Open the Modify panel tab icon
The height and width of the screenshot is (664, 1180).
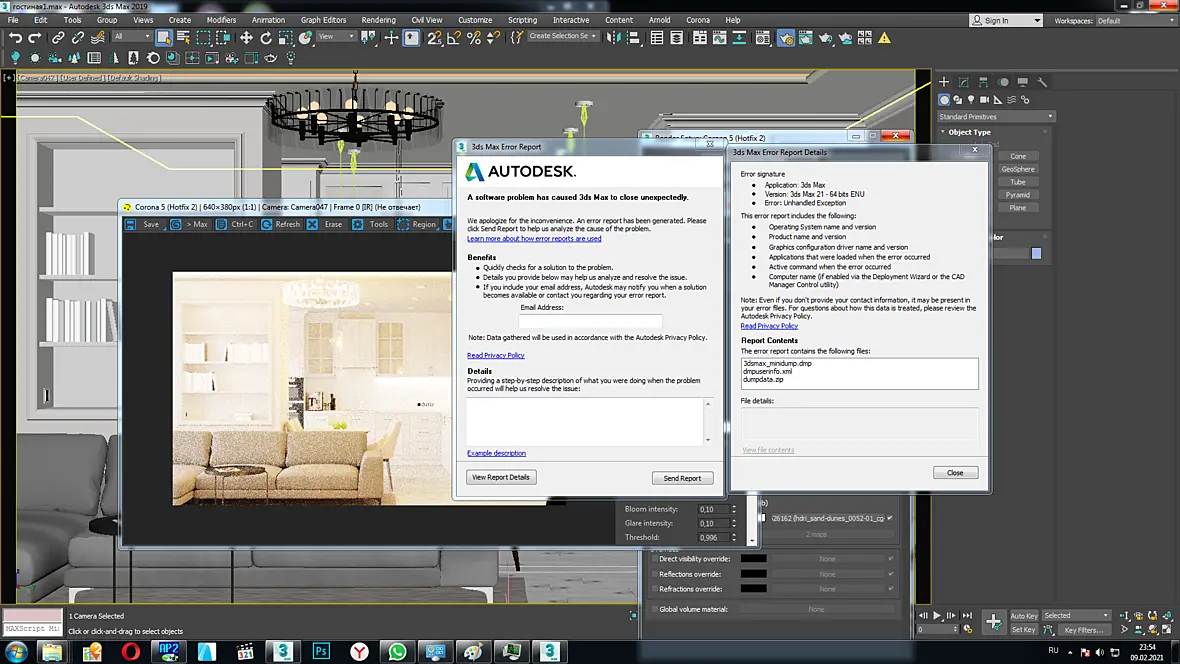[x=963, y=81]
